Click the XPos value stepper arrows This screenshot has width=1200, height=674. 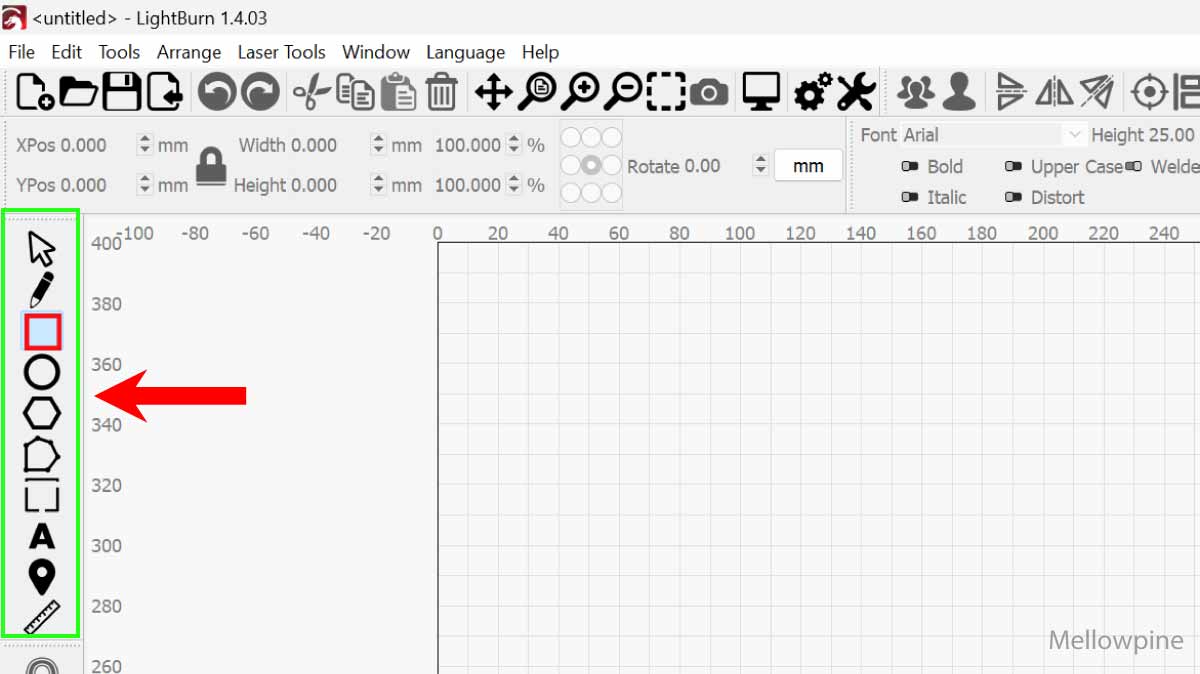(145, 145)
